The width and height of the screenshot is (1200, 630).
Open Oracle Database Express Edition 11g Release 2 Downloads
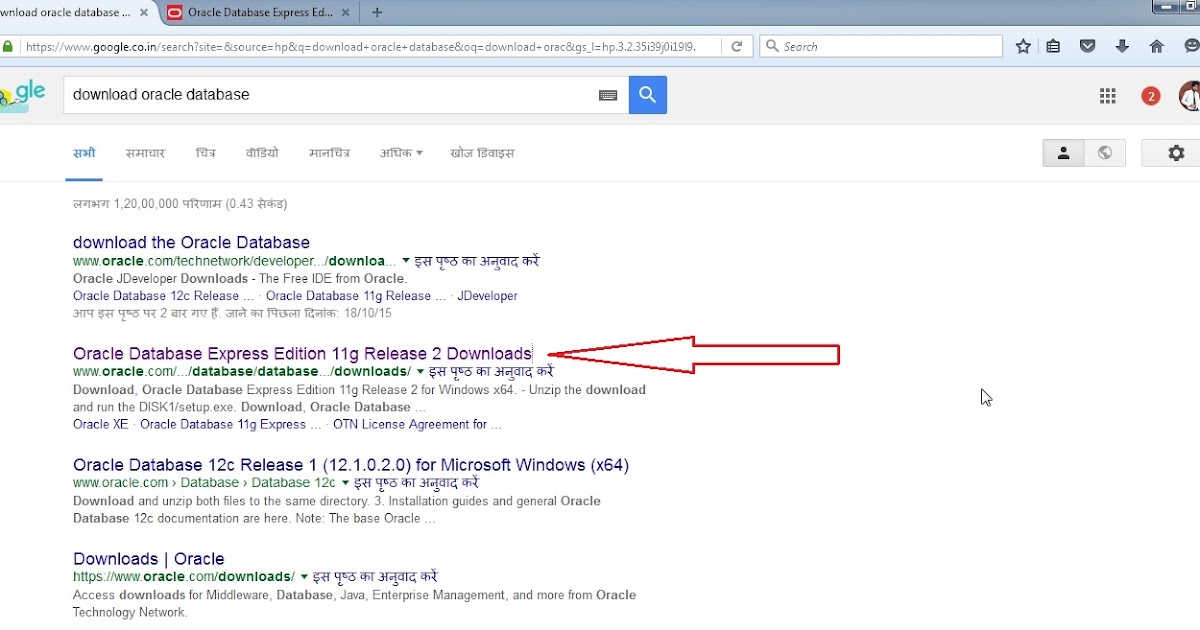point(302,354)
